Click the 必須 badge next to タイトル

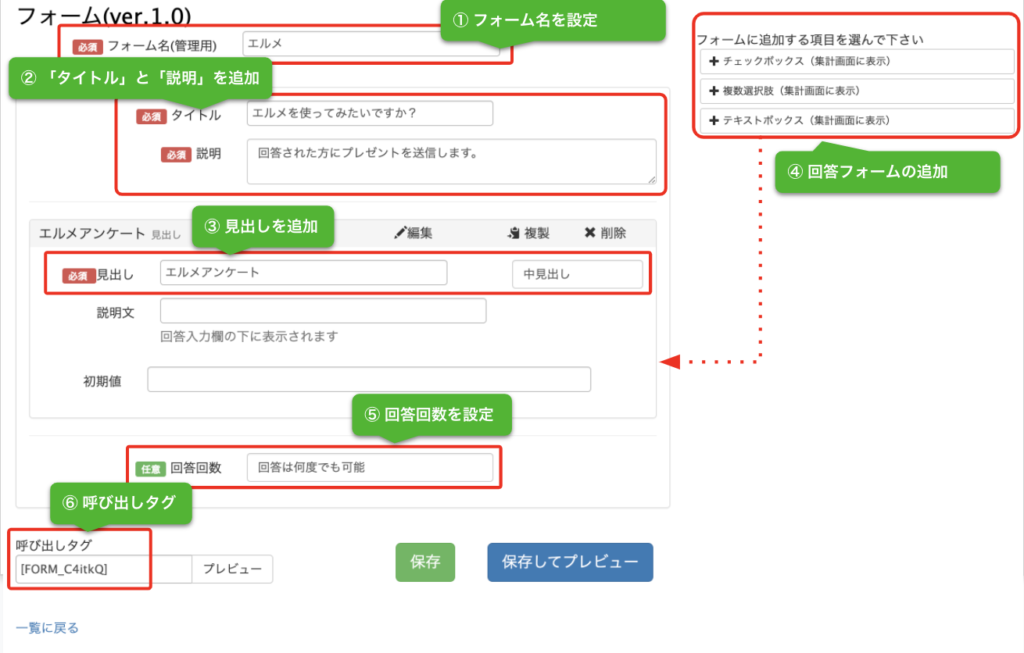[151, 116]
